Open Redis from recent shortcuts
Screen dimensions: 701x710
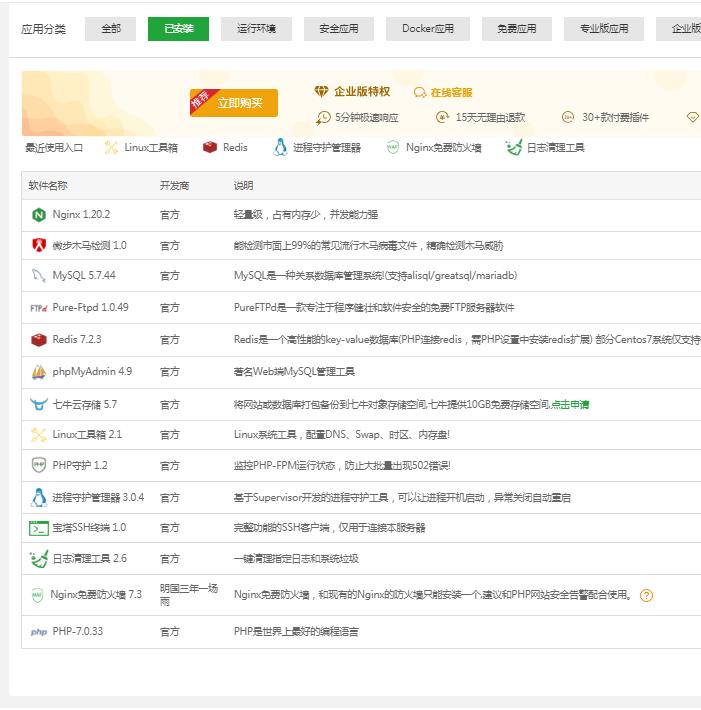point(235,148)
